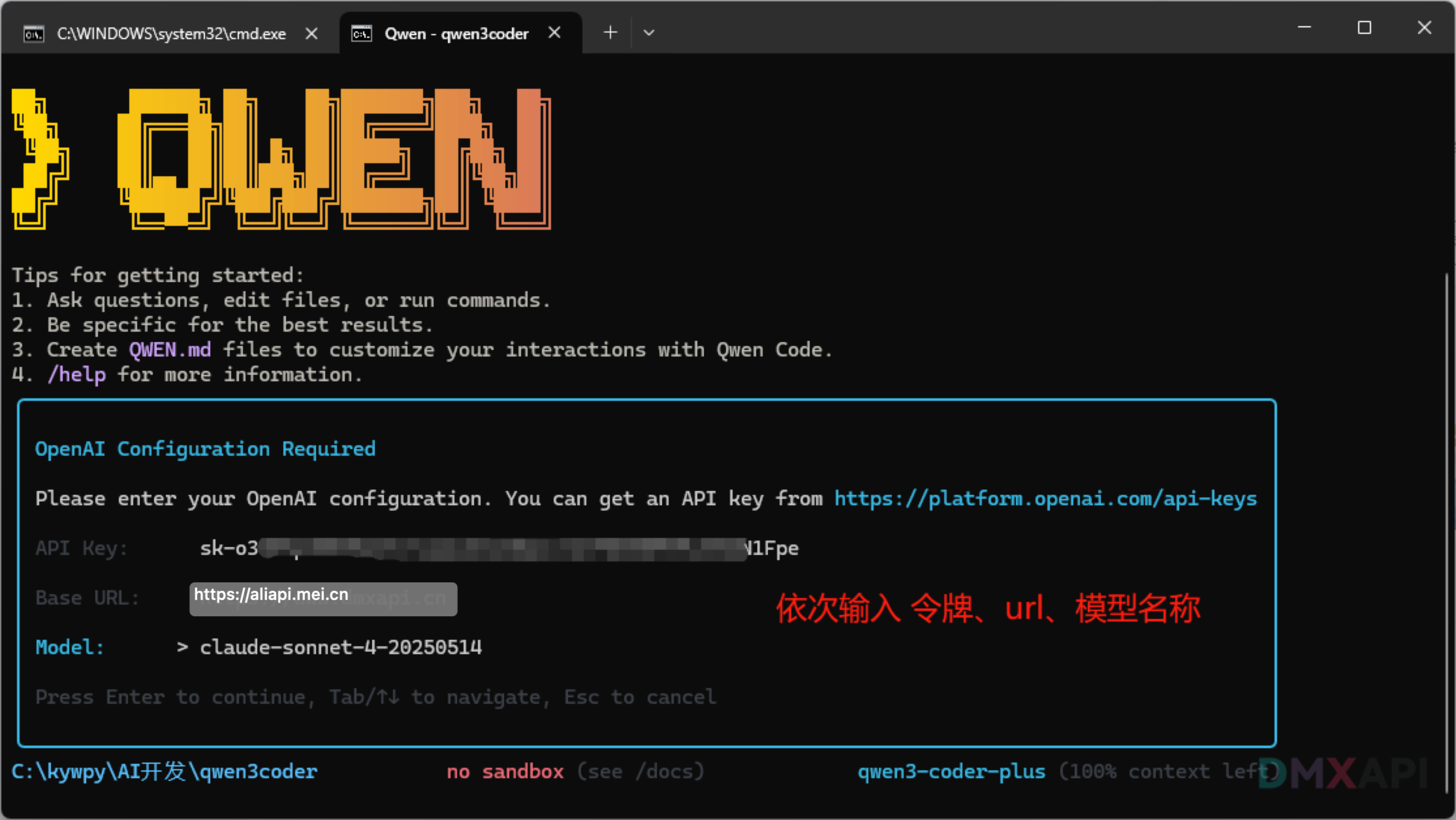
Task: Focus the Model field claude-sonnet-4-20250514
Action: (341, 648)
